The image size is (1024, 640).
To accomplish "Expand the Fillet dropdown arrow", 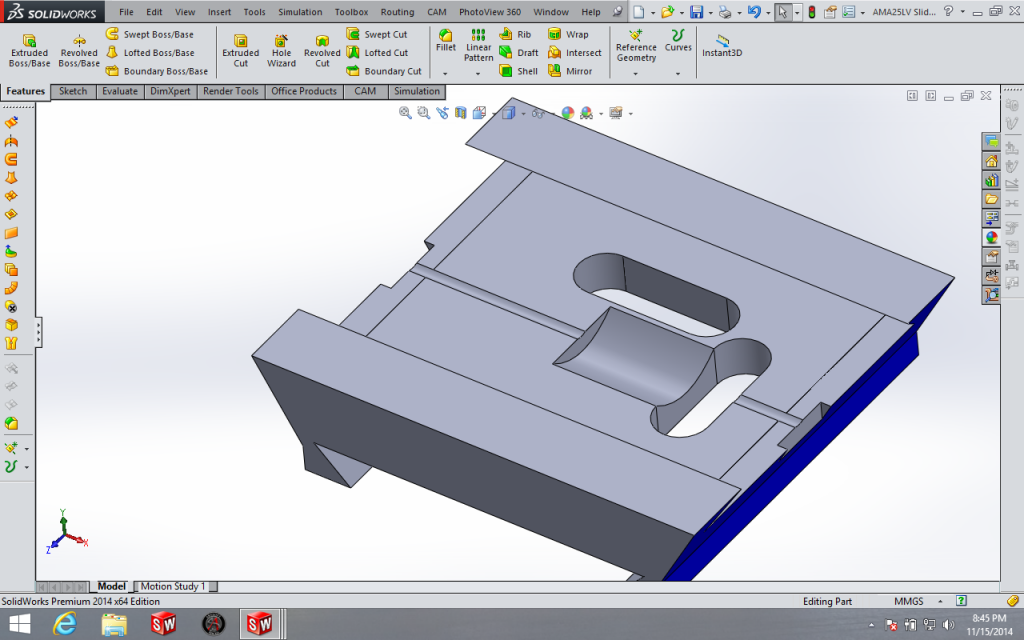I will click(x=446, y=73).
